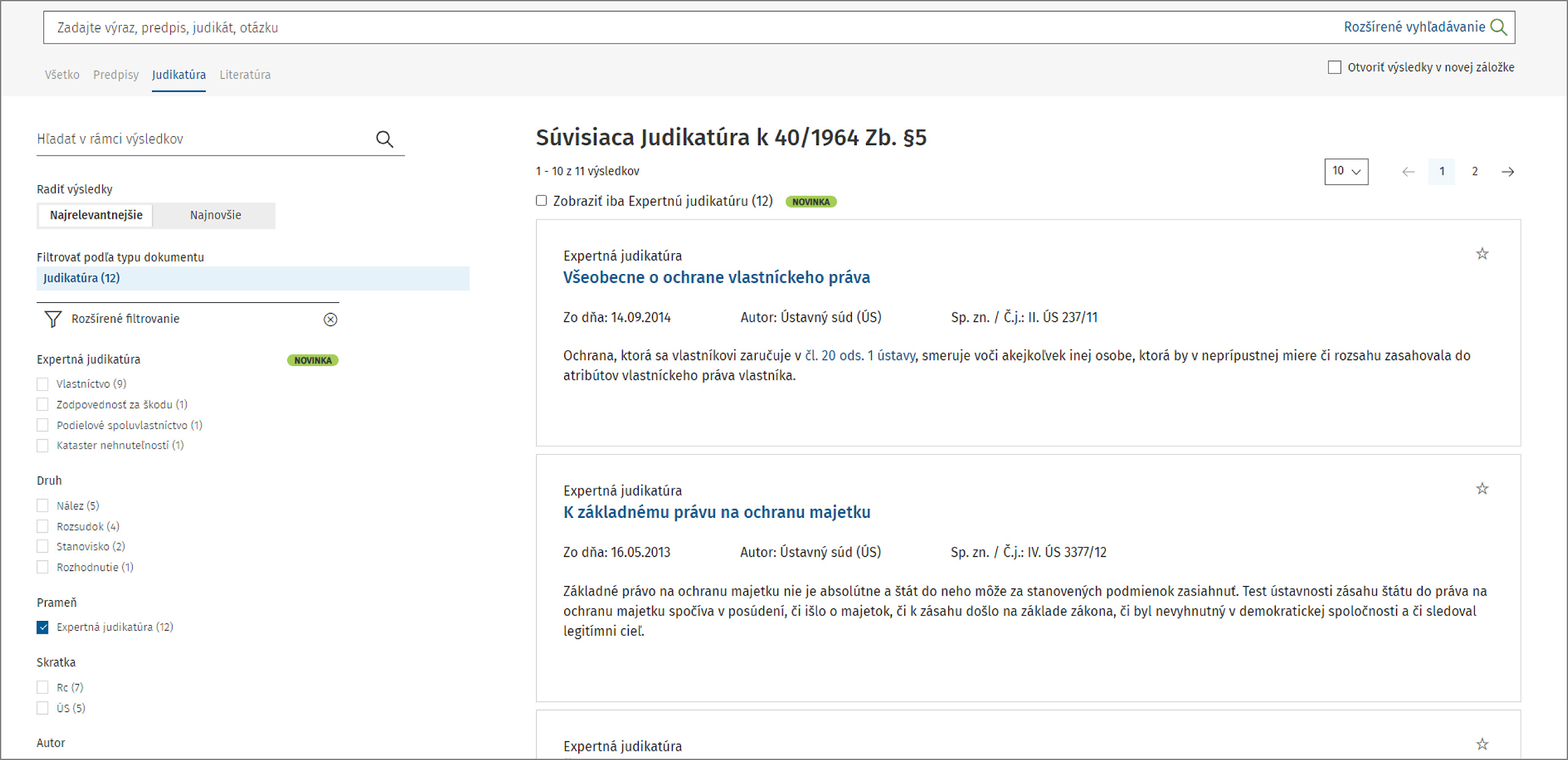Tick the Vlastníctvo (9) filter checkbox
Image resolution: width=1568 pixels, height=760 pixels.
point(43,384)
